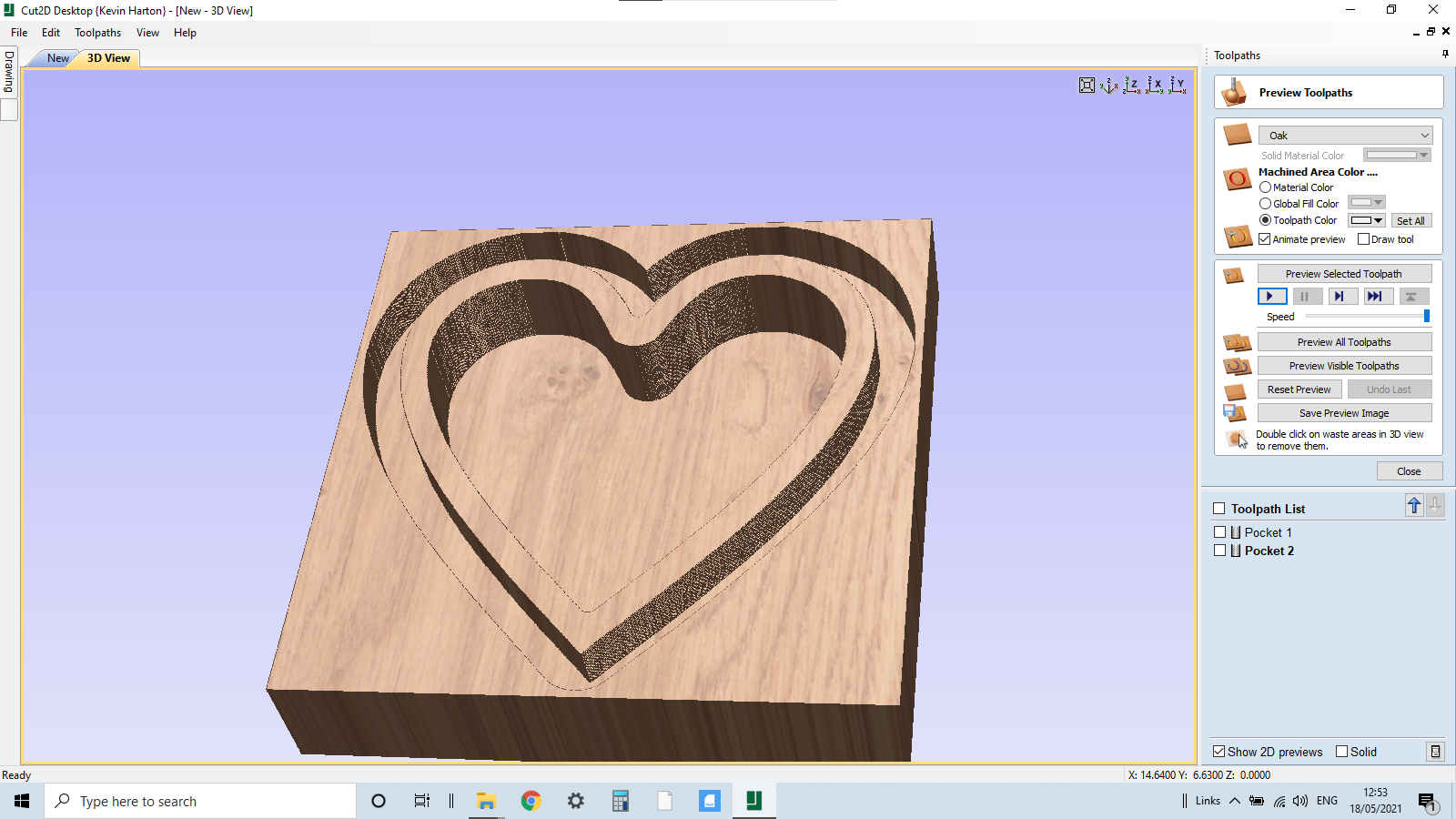Open Chrome from the taskbar
The image size is (1456, 819).
coord(531,801)
